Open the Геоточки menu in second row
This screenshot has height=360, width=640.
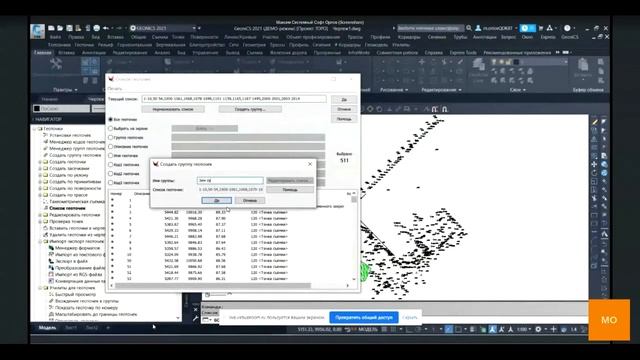pos(84,45)
